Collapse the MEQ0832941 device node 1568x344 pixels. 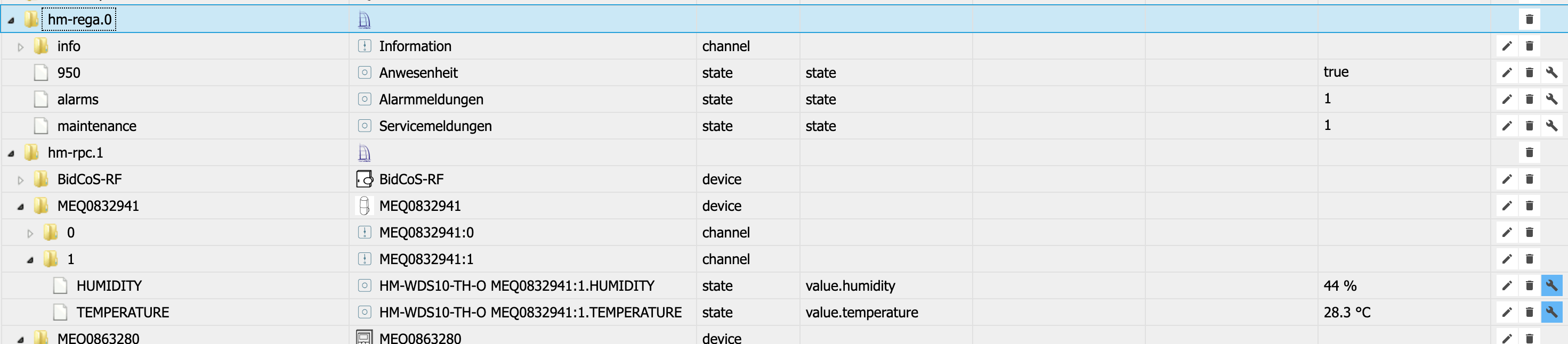(21, 207)
